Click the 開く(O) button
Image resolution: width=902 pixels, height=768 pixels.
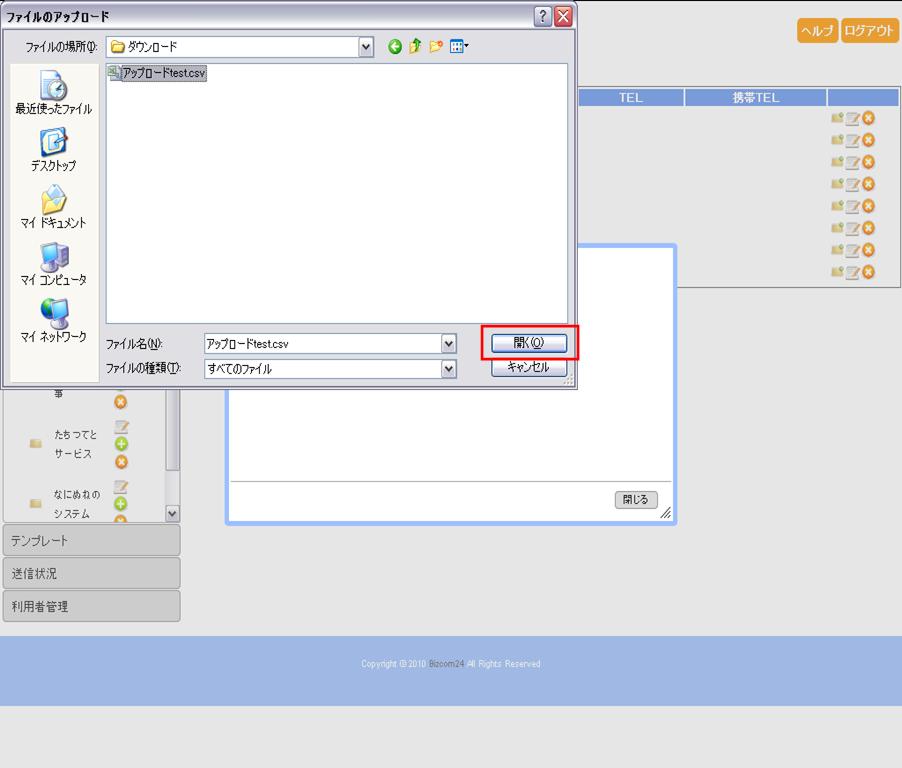pyautogui.click(x=529, y=342)
